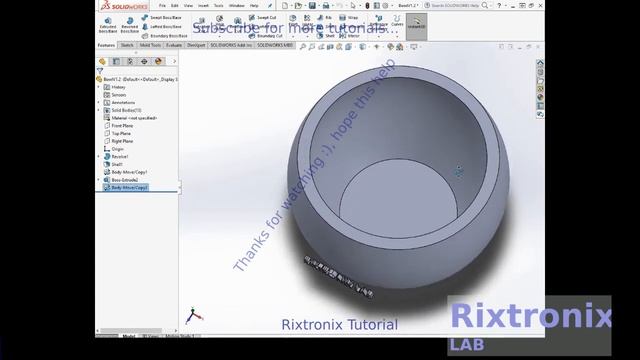Screen dimensions: 640x360
Task: Select the highlighted Body-Move/Copy2 feature
Action: 126,187
